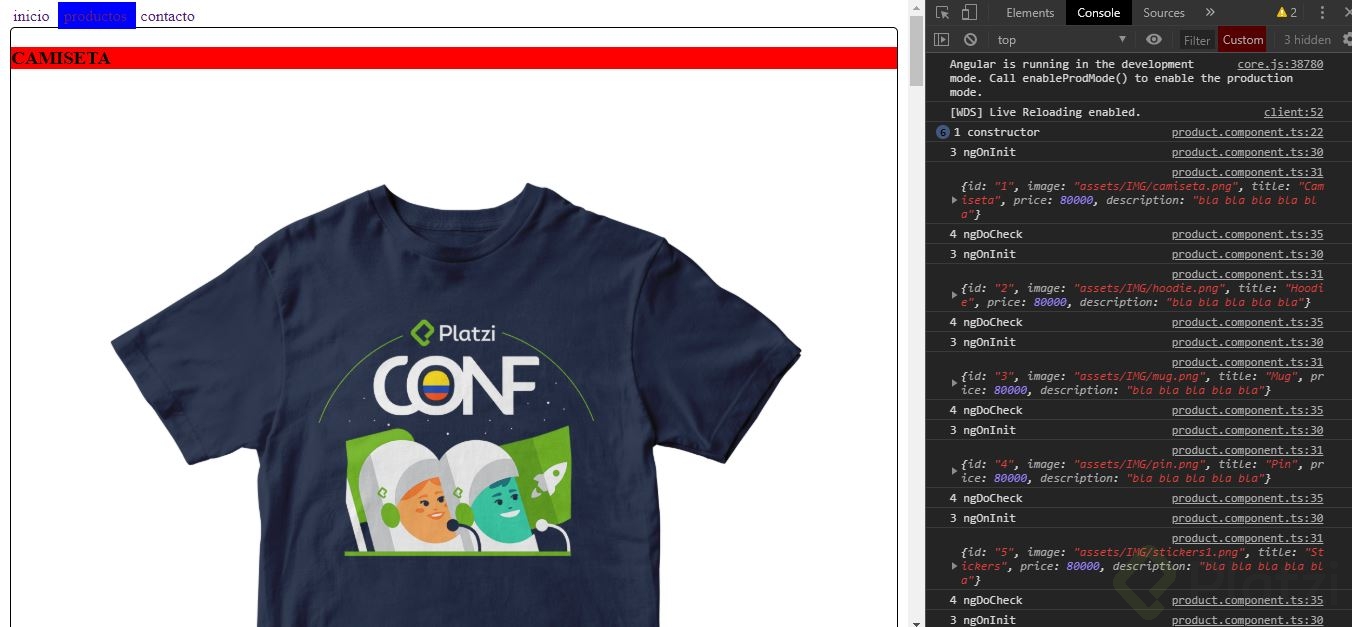Image resolution: width=1352 pixels, height=627 pixels.
Task: Open product.component.ts:31 above the stickers1.png object
Action: [1247, 538]
